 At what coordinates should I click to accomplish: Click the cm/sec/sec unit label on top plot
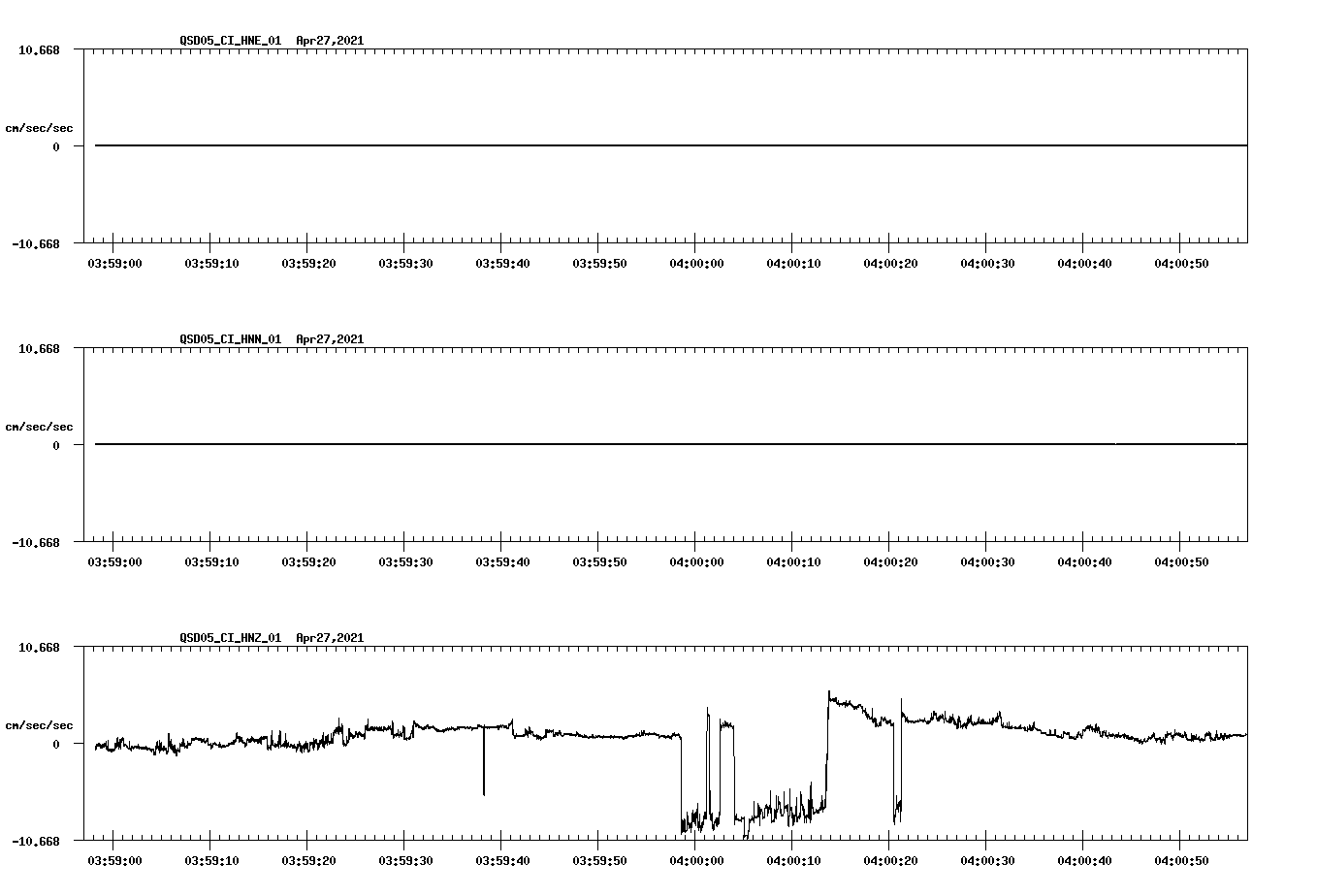(40, 127)
